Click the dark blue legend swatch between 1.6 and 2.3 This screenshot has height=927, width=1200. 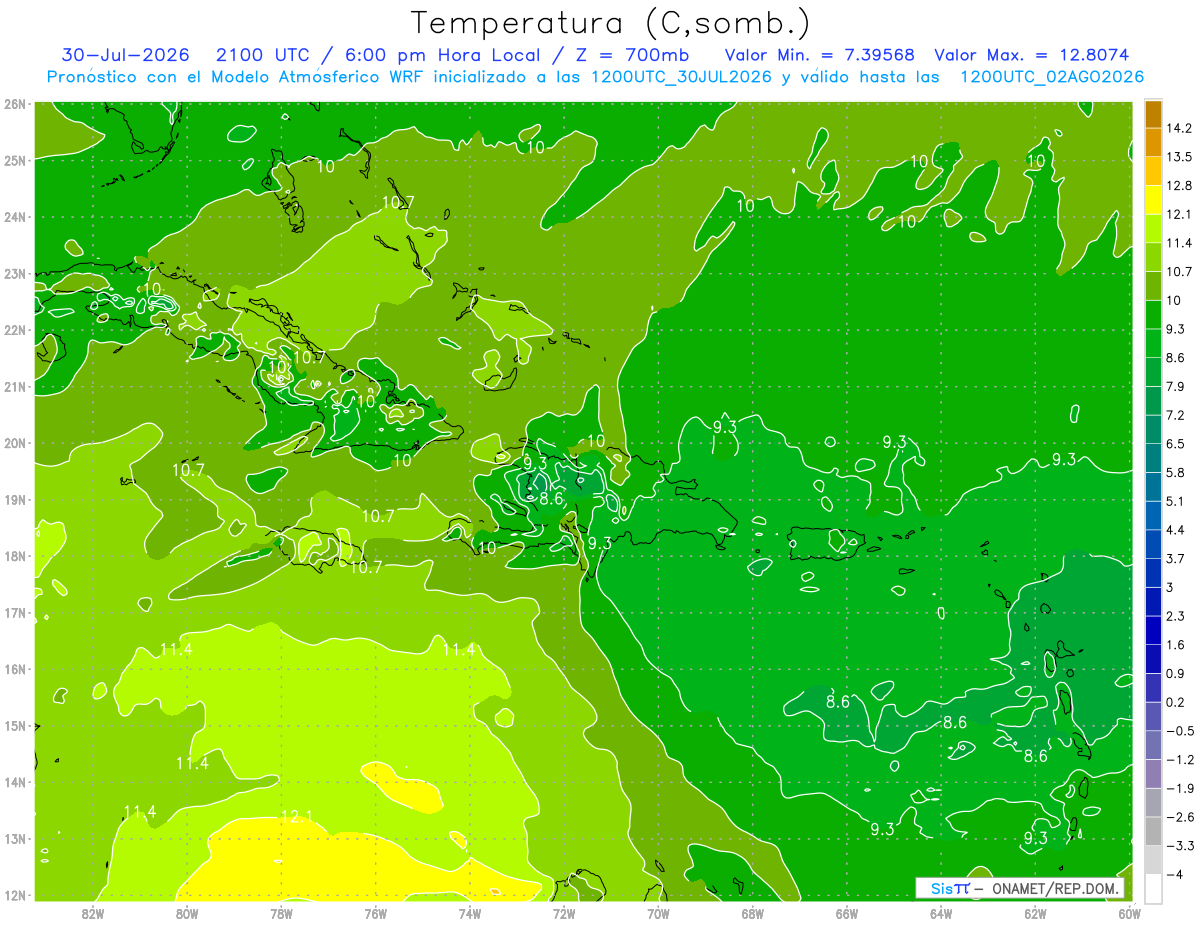coord(1153,630)
